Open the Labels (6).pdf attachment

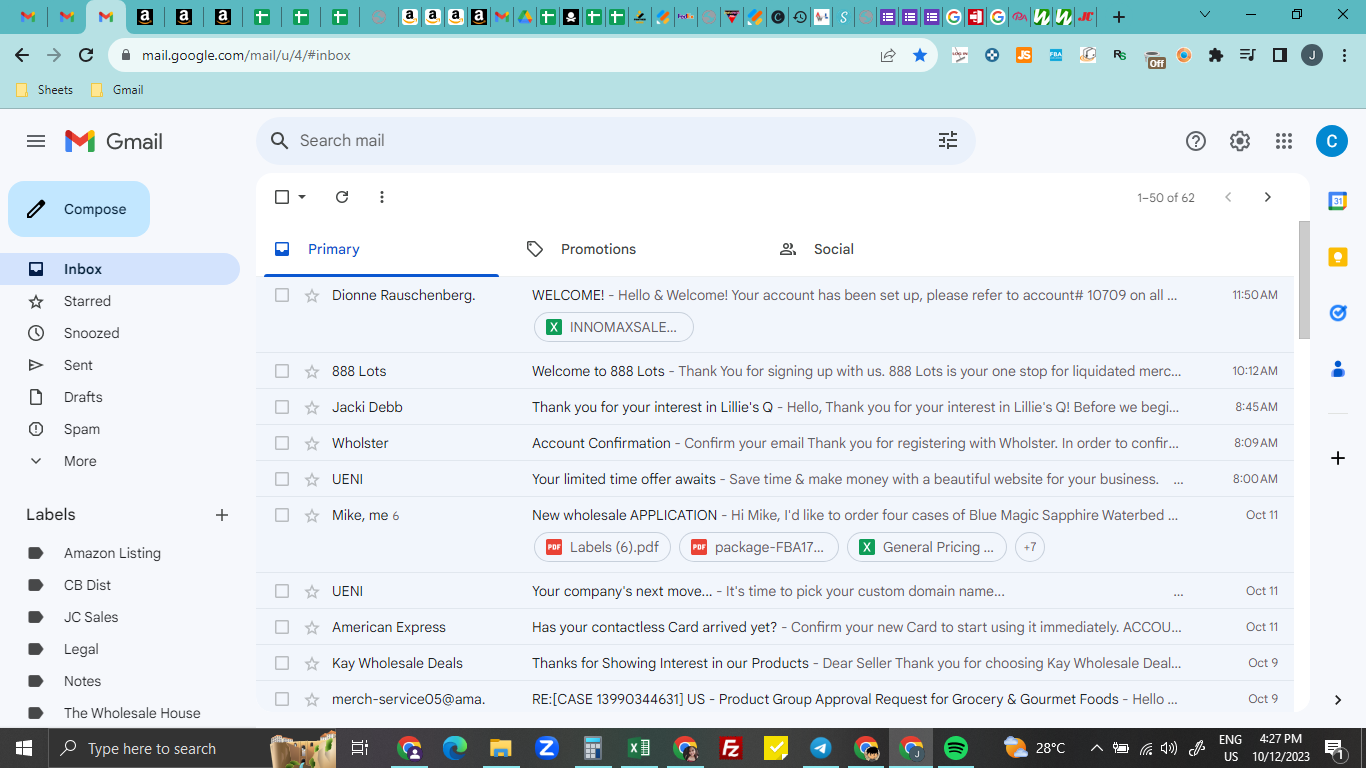603,547
